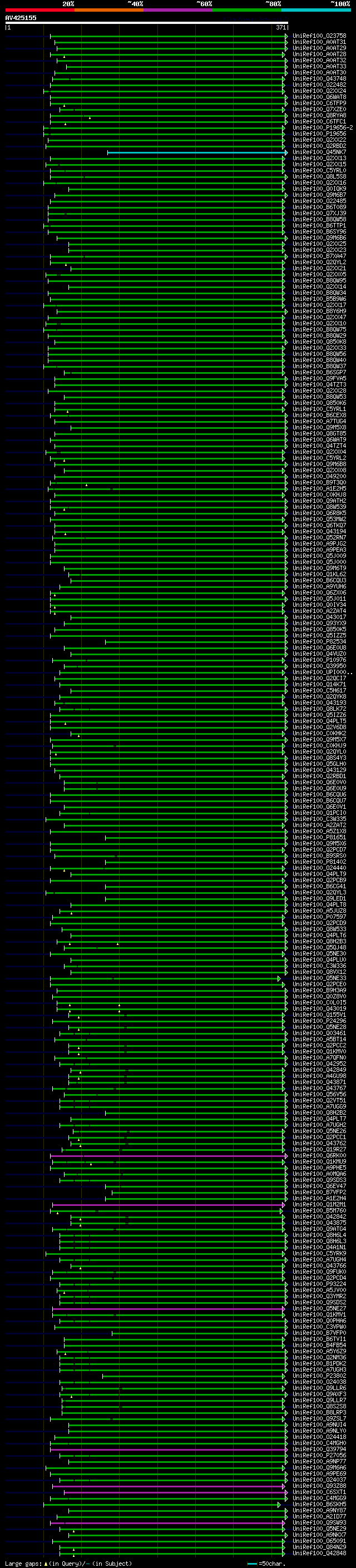This screenshot has width=356, height=1568.
Task: Open hit UniRef100_O23758
Action: (x=319, y=36)
